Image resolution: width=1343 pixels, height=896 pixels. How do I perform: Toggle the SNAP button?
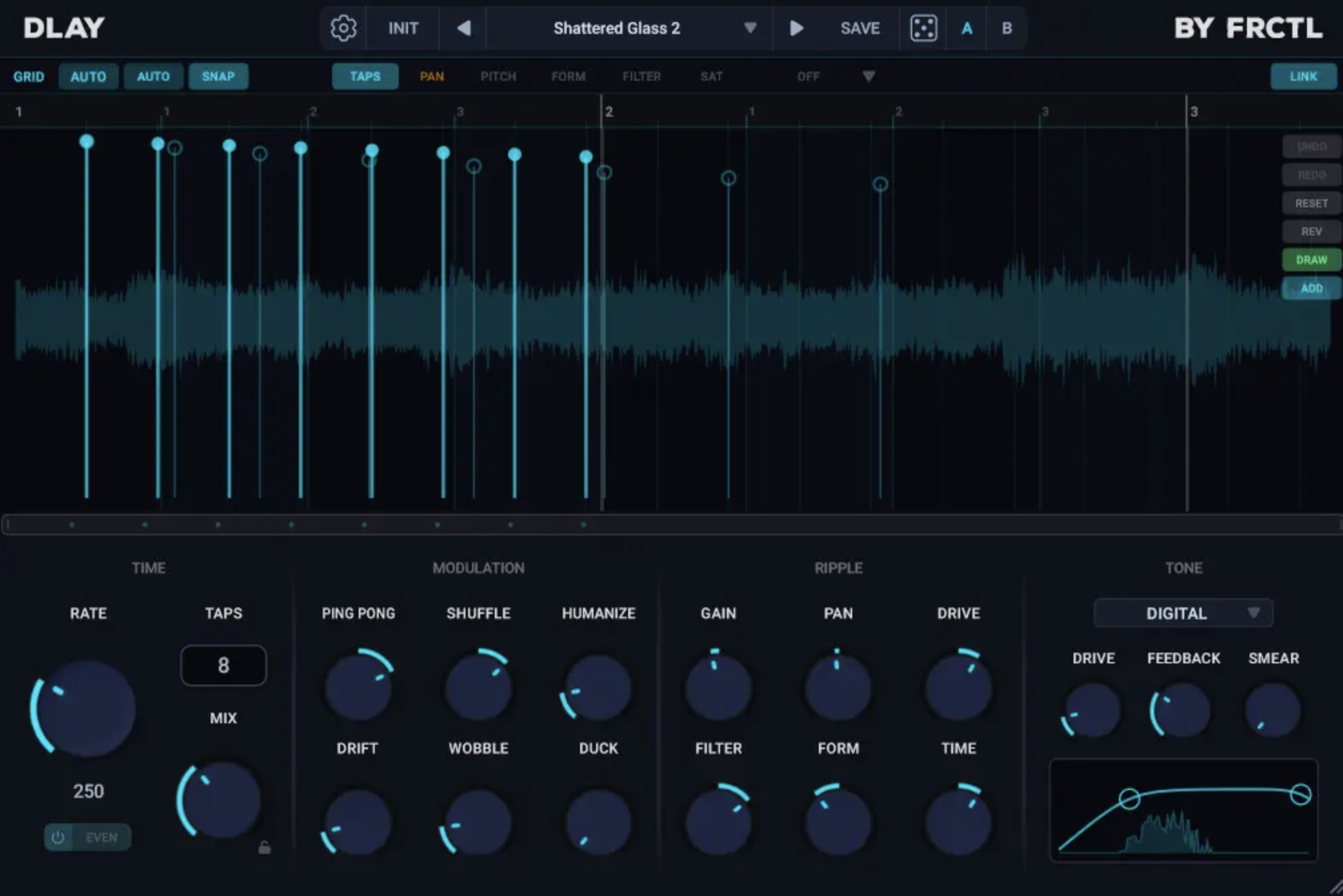[x=218, y=76]
